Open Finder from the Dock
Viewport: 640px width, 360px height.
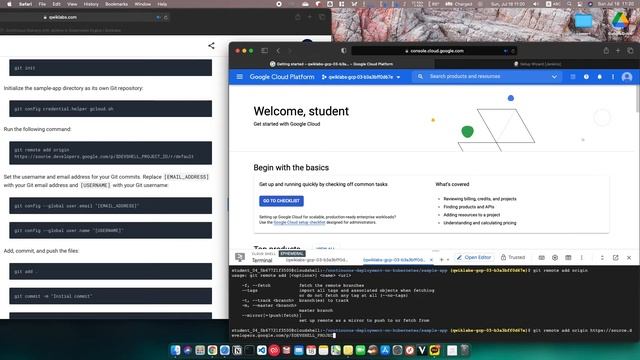[x=176, y=350]
